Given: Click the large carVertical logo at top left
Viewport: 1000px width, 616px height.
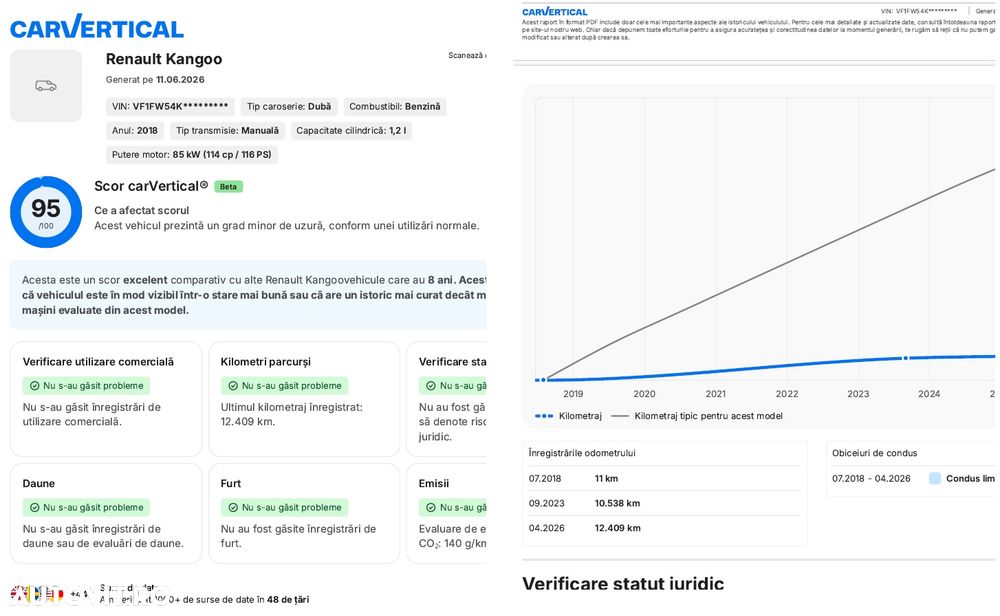Looking at the screenshot, I should click(x=97, y=27).
